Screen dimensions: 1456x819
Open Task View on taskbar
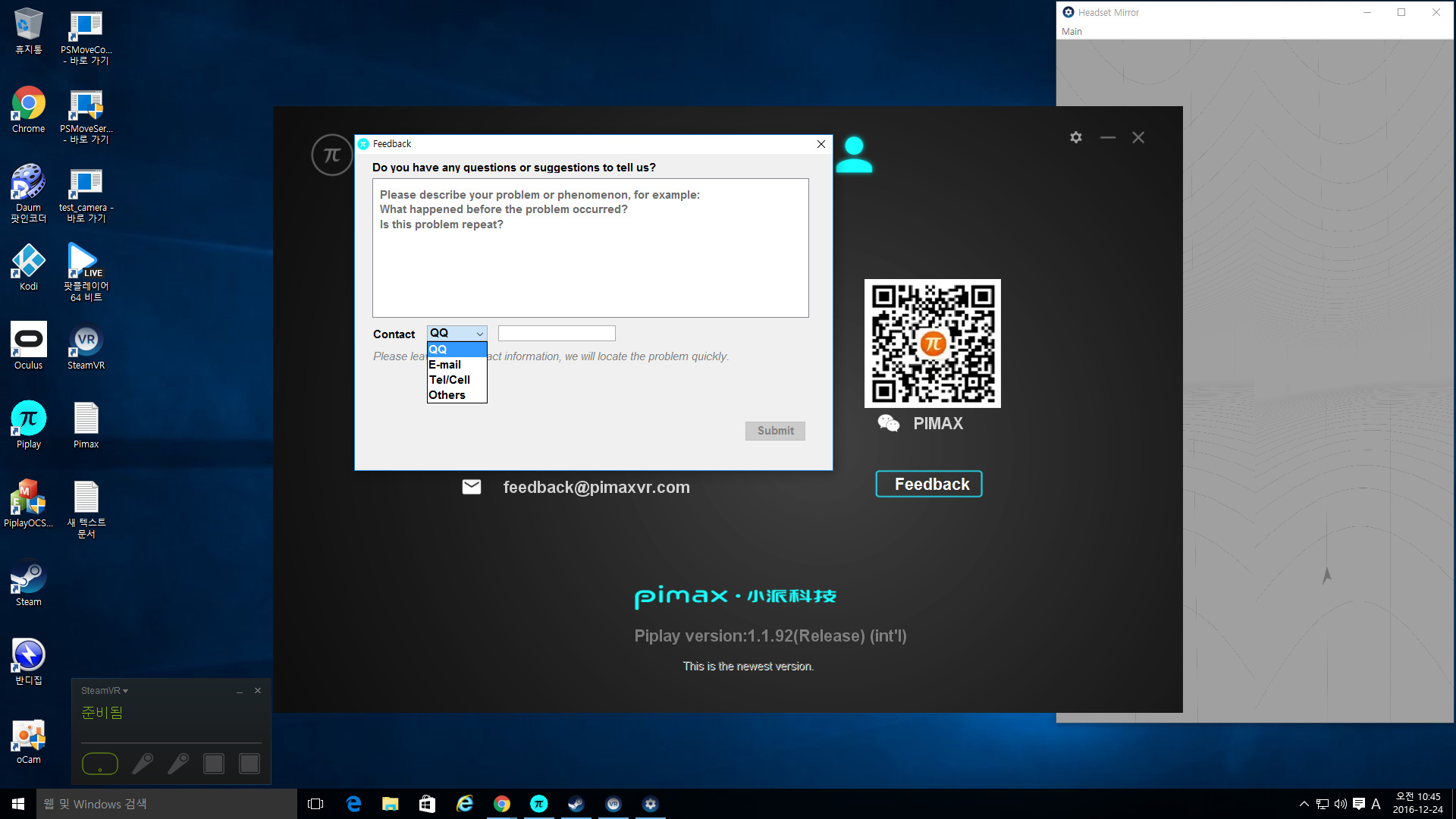pos(315,804)
